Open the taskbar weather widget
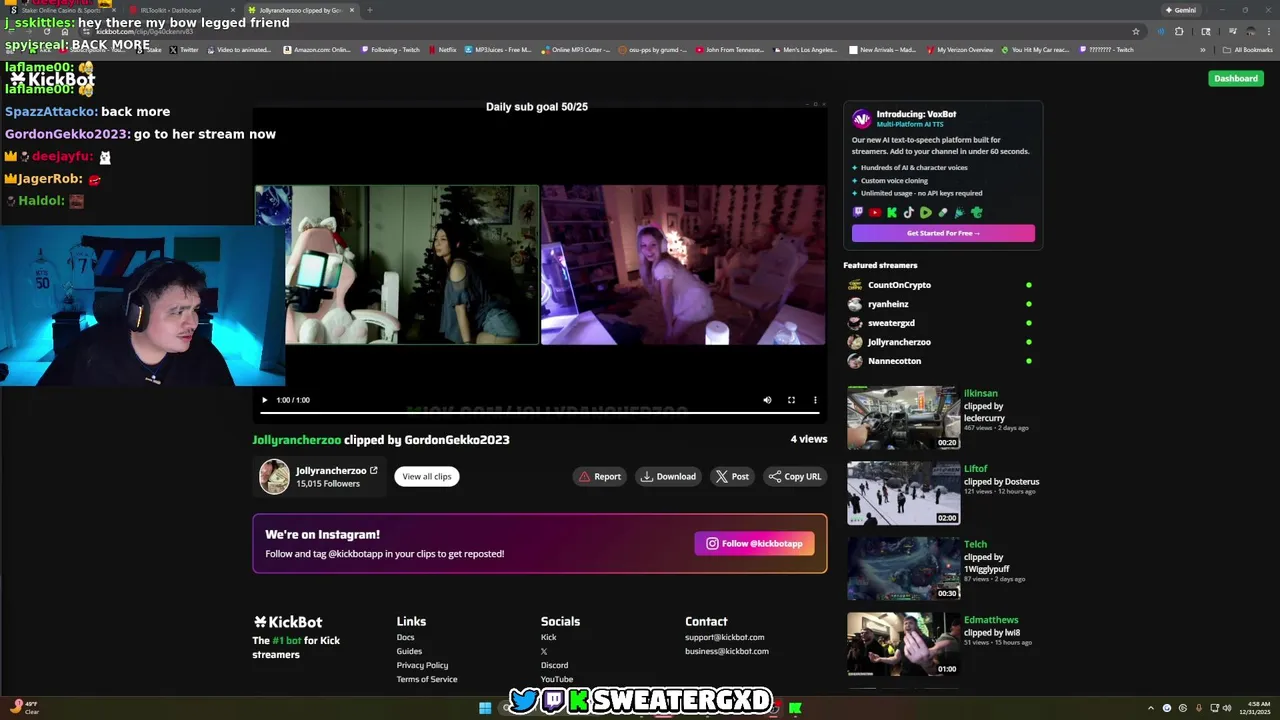This screenshot has width=1280, height=720. pyautogui.click(x=25, y=708)
